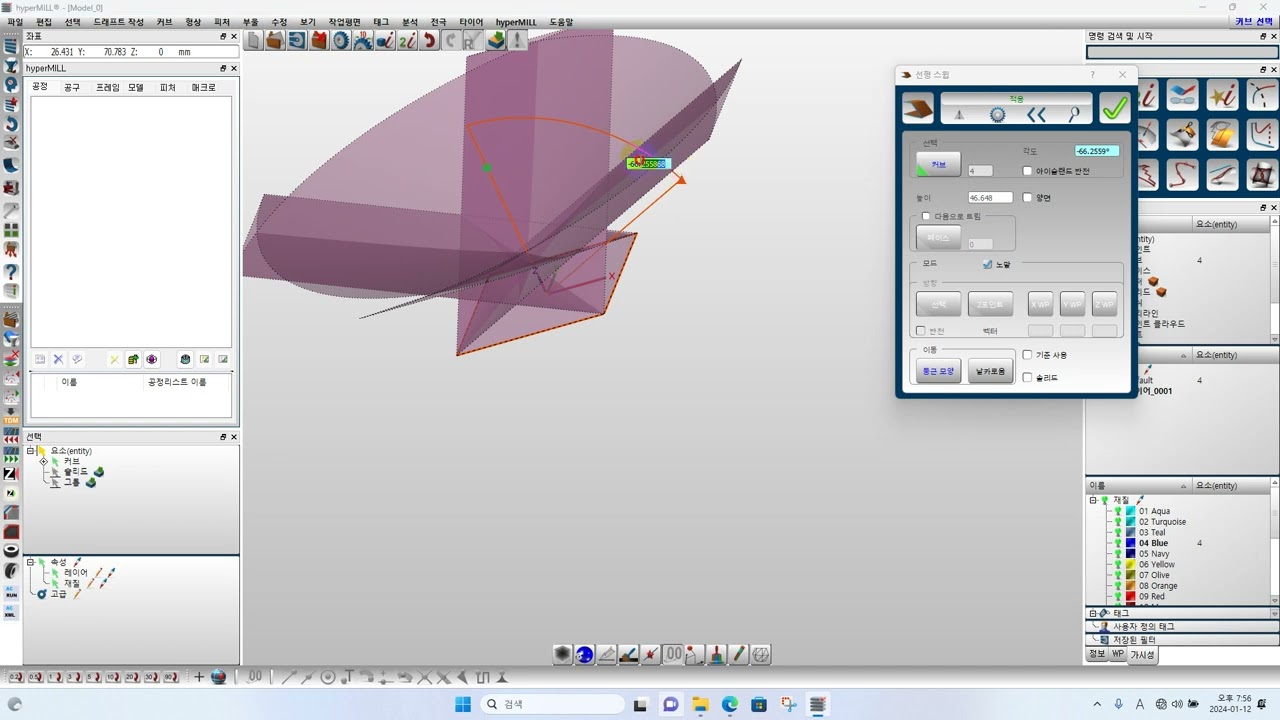
Task: Click the Windows taskbar 검색 search box
Action: (552, 705)
